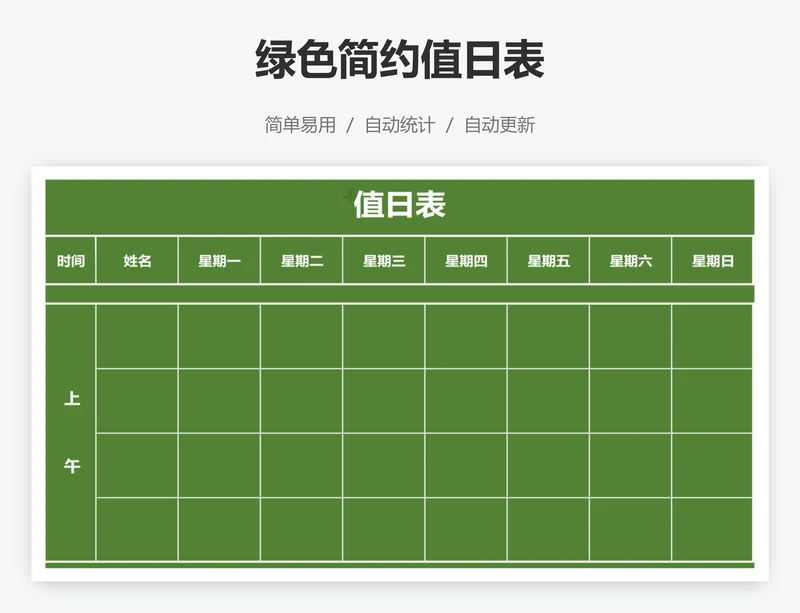Image resolution: width=800 pixels, height=613 pixels.
Task: Select the 星期日 header cell
Action: click(x=712, y=260)
